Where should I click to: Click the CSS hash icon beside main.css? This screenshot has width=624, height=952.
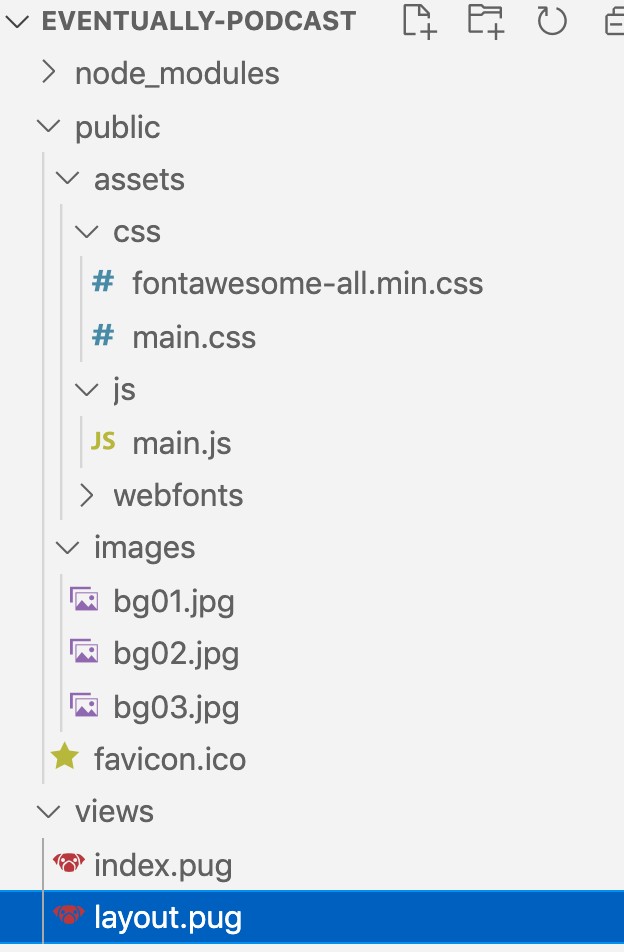click(x=102, y=336)
